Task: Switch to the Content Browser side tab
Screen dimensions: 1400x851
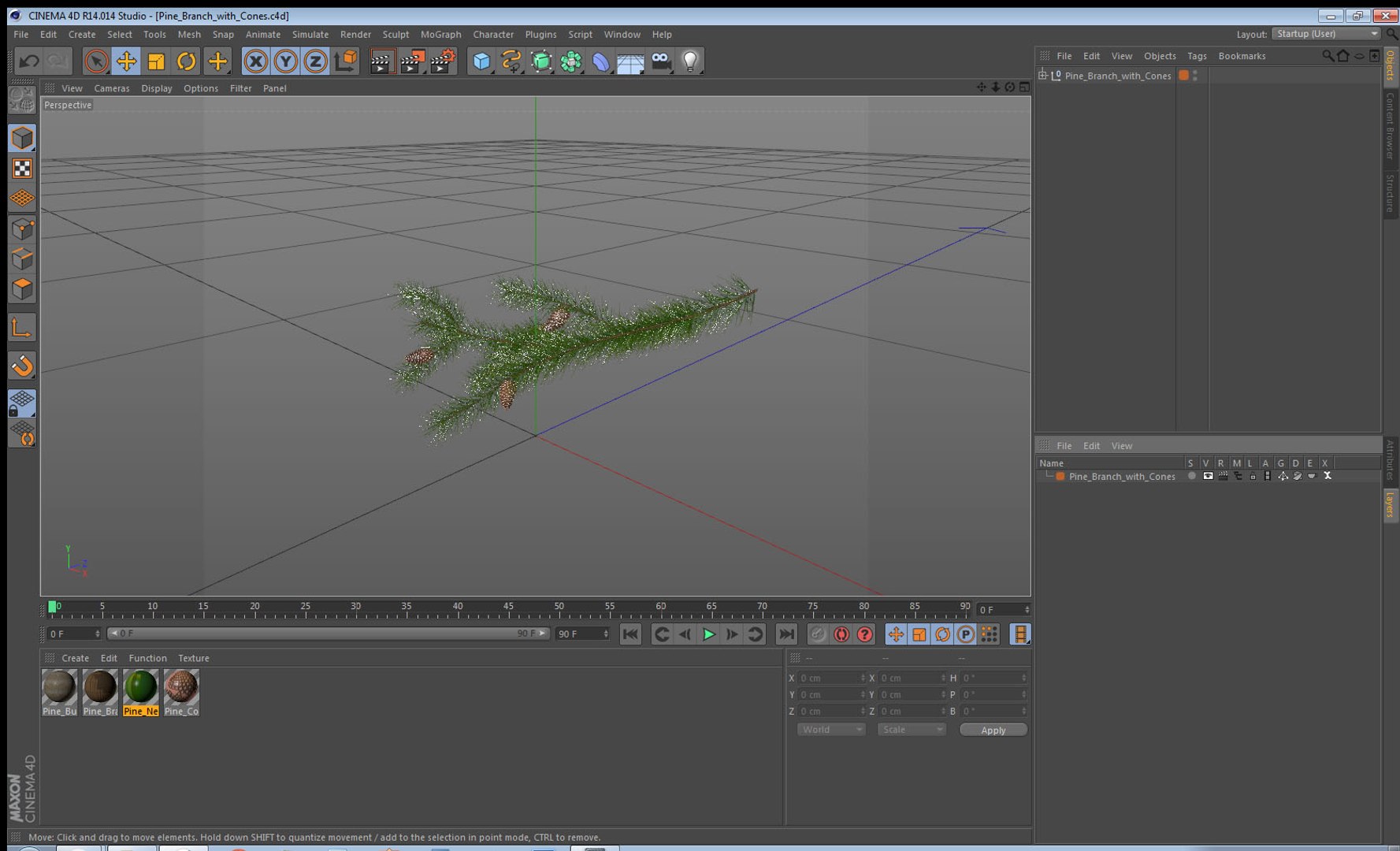Action: (1391, 126)
